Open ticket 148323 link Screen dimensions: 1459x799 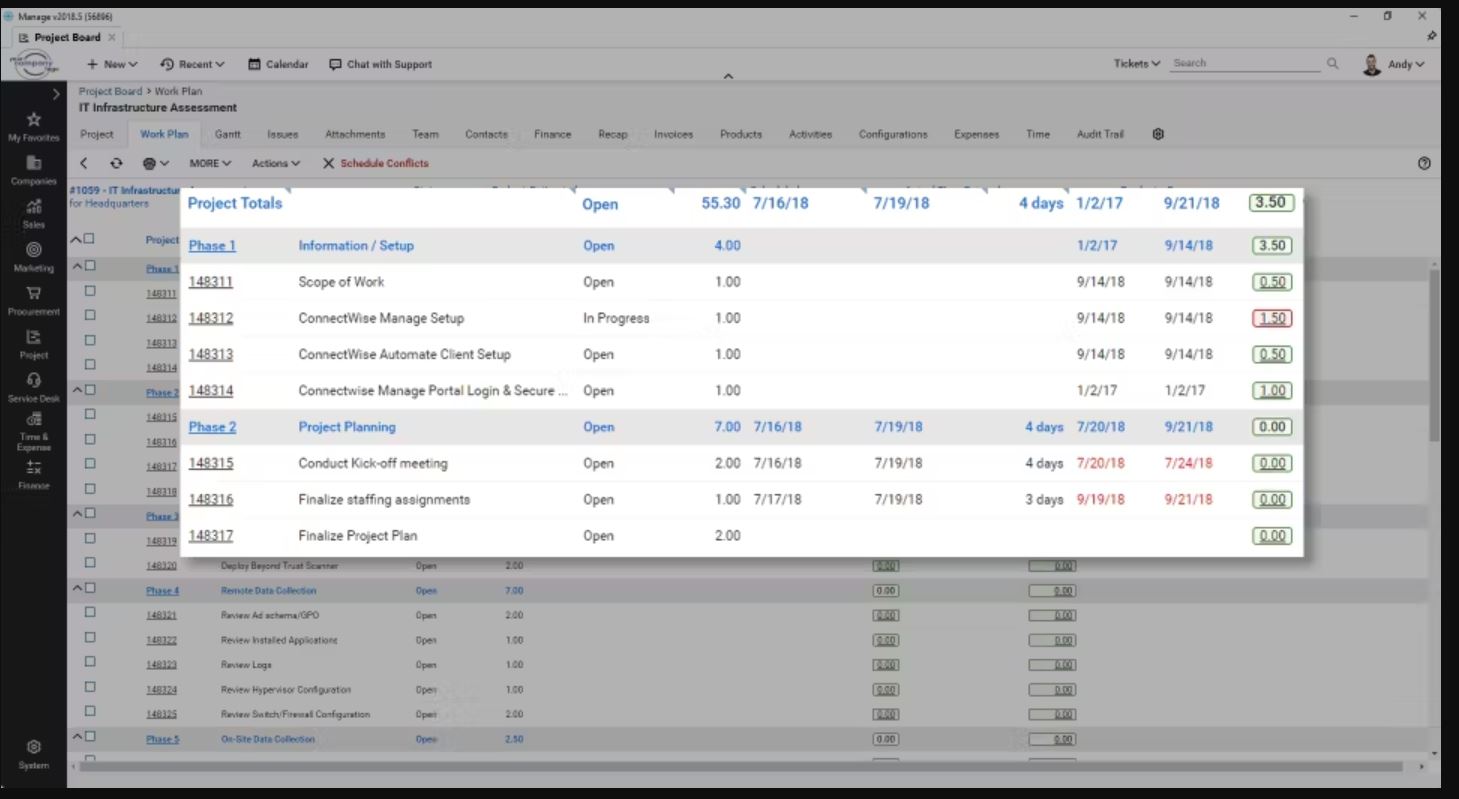click(x=161, y=665)
